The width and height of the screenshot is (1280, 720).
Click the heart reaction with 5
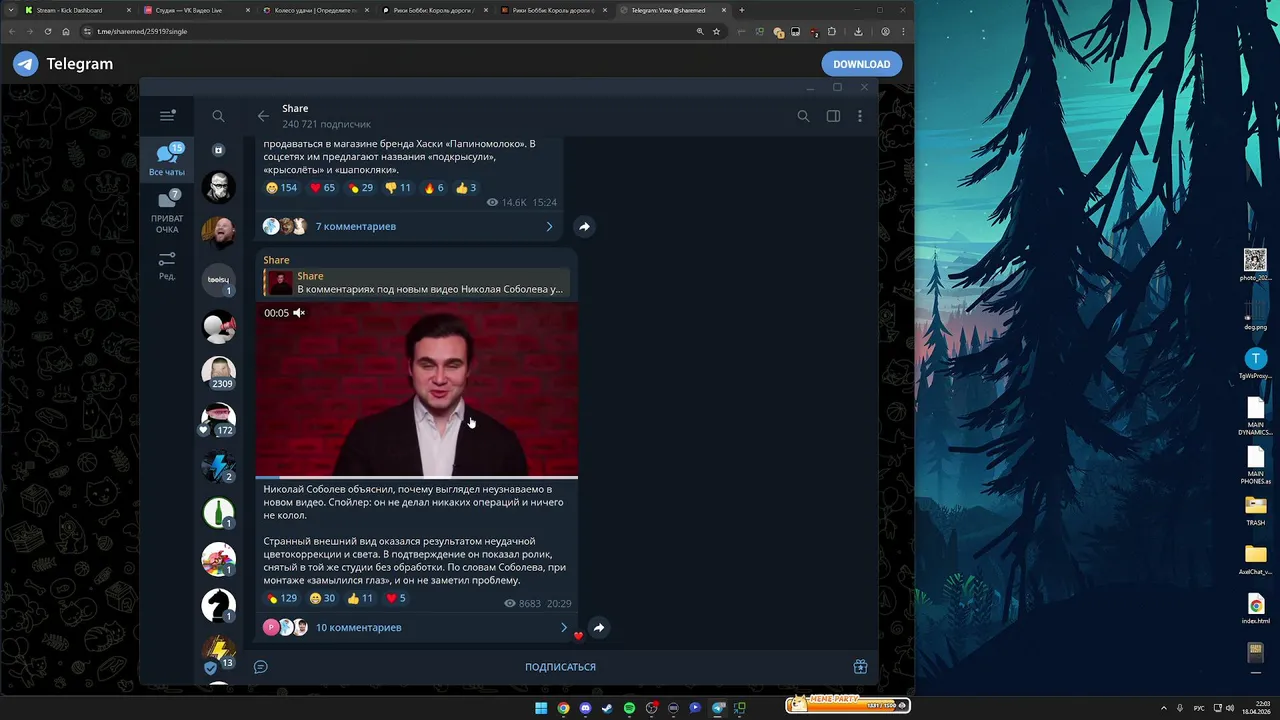(x=396, y=598)
